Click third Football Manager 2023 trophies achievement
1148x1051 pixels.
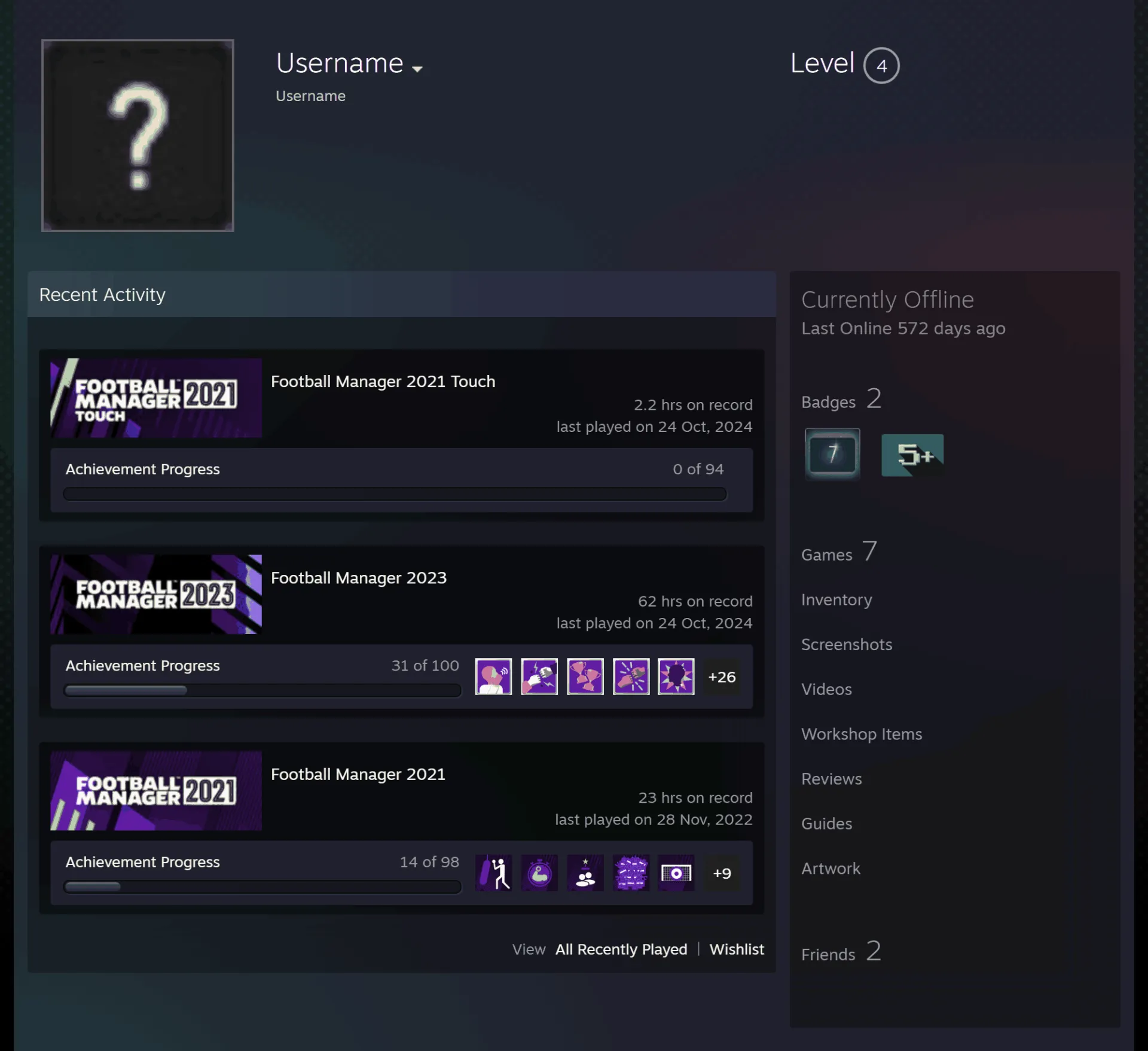click(x=585, y=677)
